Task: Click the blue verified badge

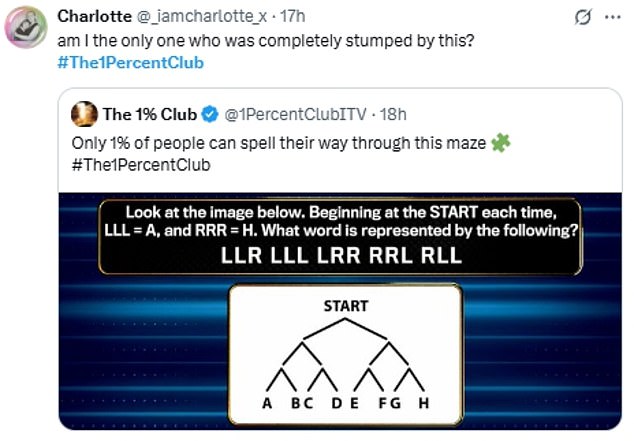Action: point(211,115)
